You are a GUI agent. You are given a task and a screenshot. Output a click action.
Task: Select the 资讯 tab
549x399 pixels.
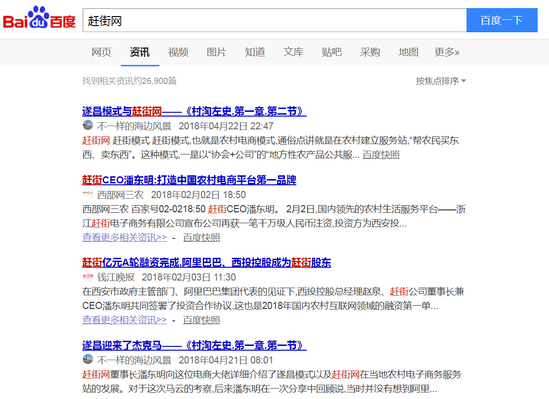point(140,52)
